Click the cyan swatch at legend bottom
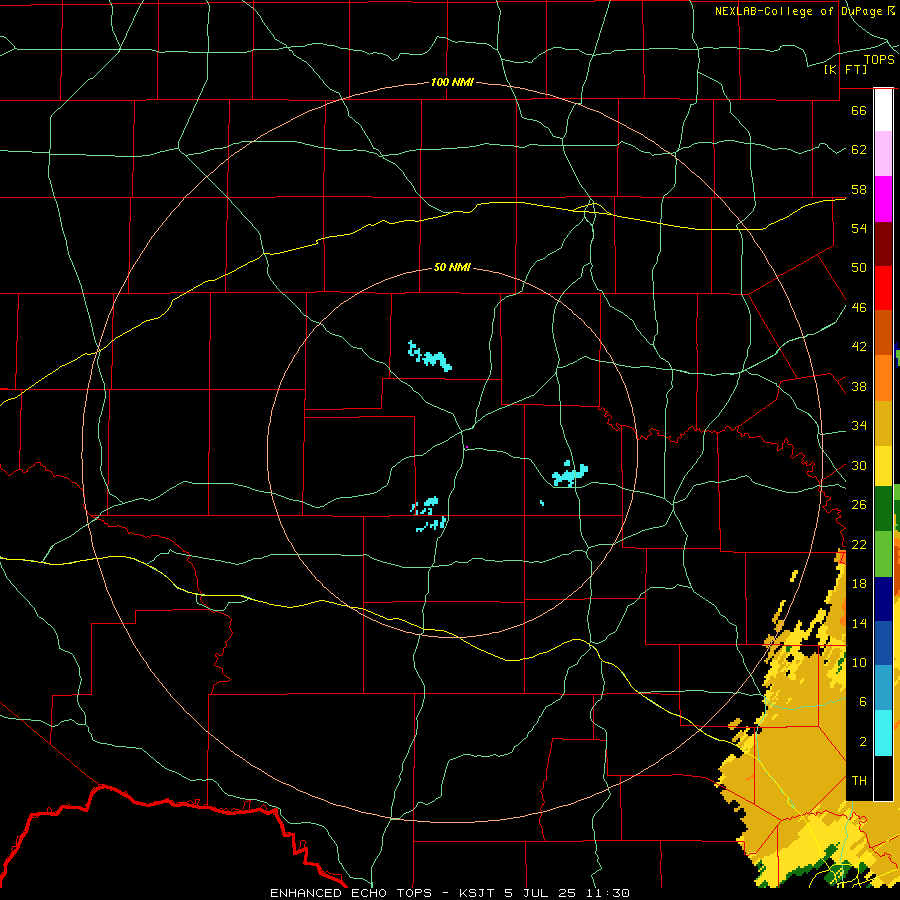 (883, 733)
